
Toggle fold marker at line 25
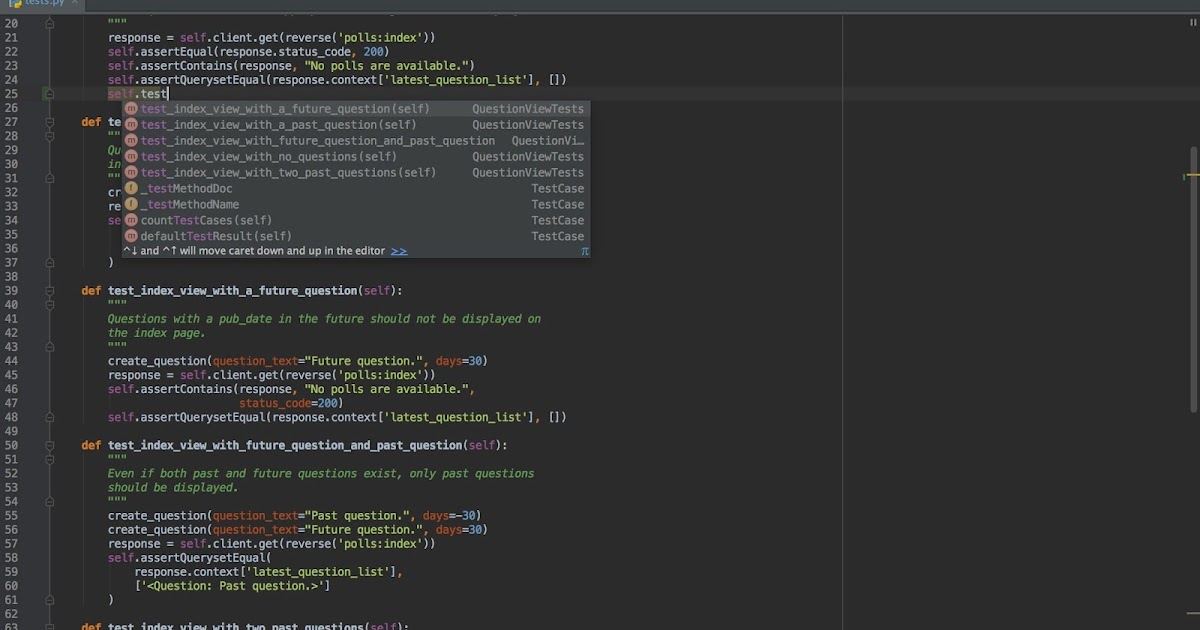point(48,94)
